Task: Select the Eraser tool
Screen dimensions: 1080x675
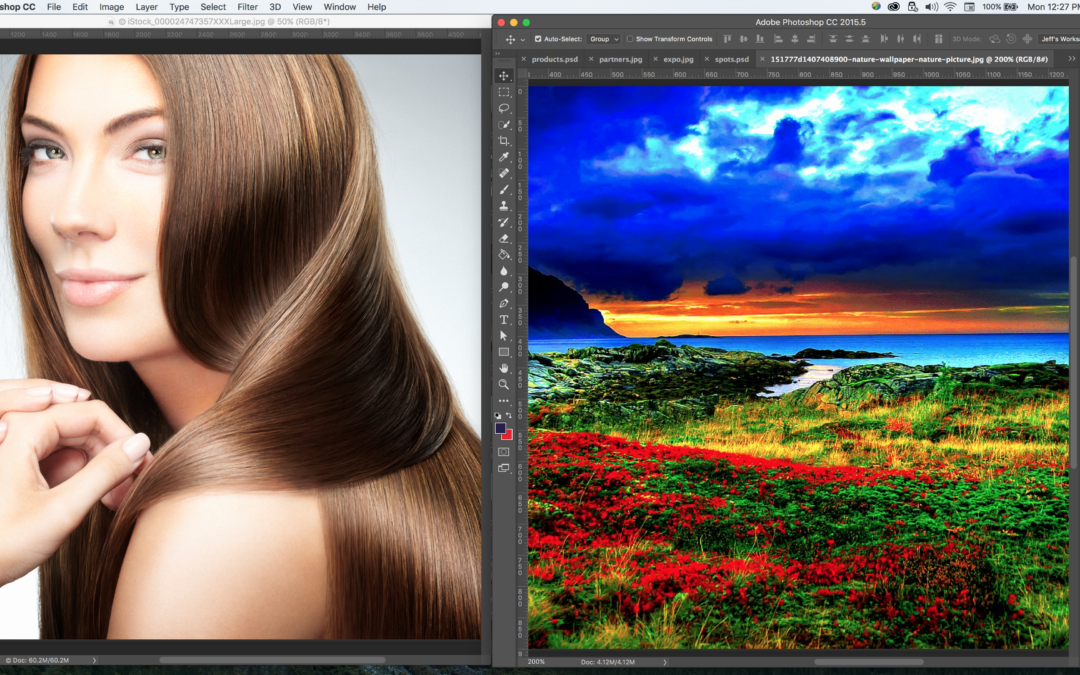Action: [x=504, y=238]
